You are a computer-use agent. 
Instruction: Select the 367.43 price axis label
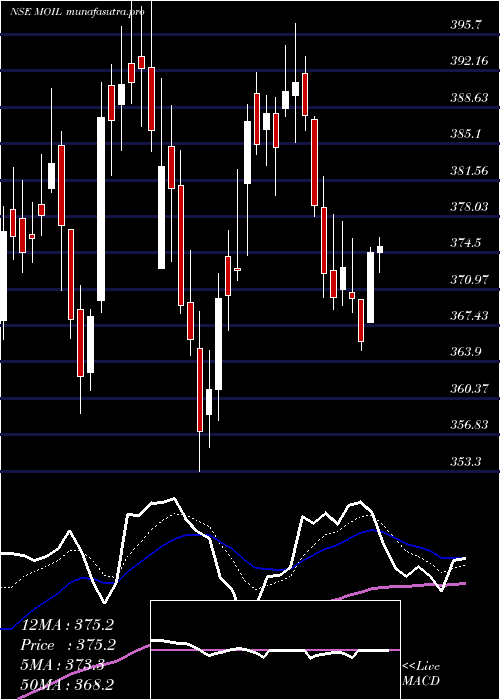(x=469, y=316)
